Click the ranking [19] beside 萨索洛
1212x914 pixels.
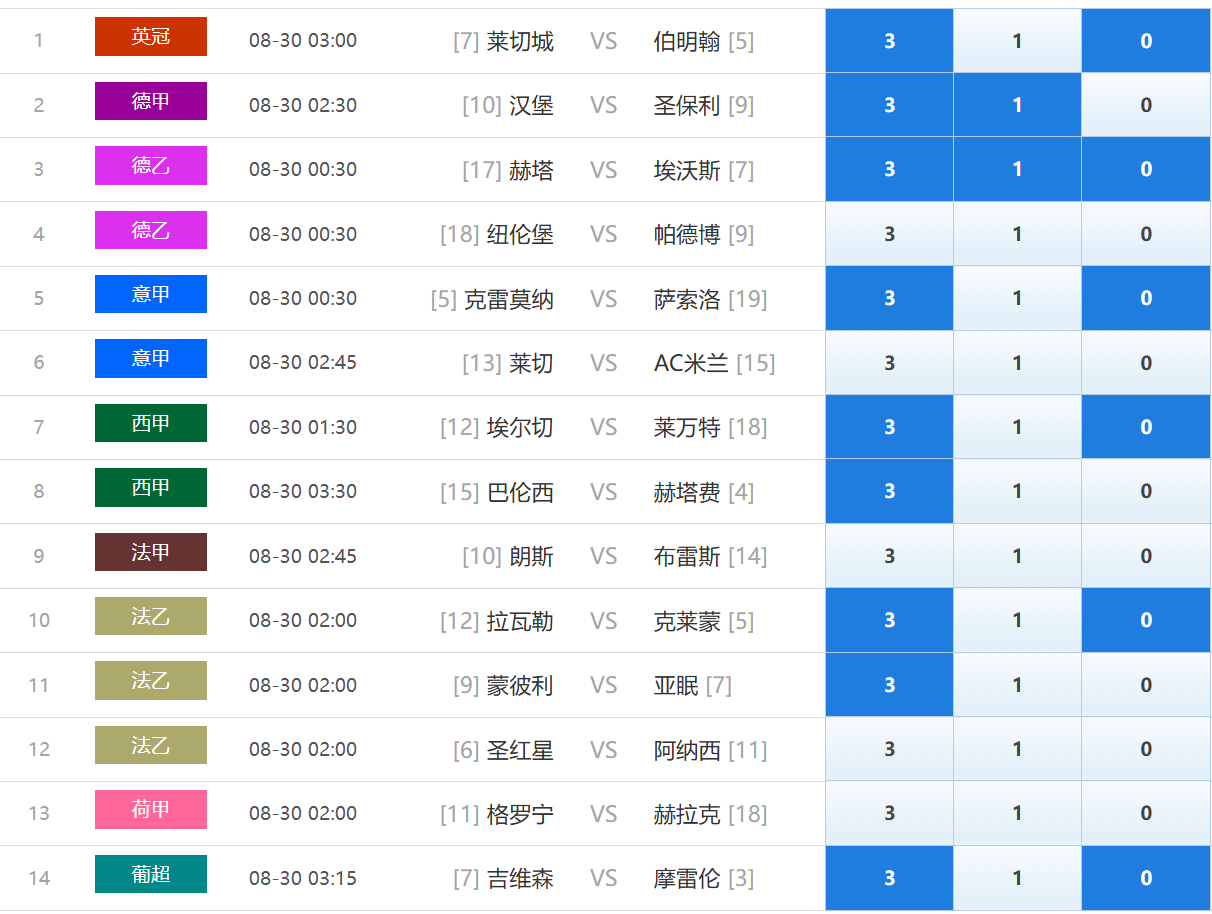[x=748, y=299]
